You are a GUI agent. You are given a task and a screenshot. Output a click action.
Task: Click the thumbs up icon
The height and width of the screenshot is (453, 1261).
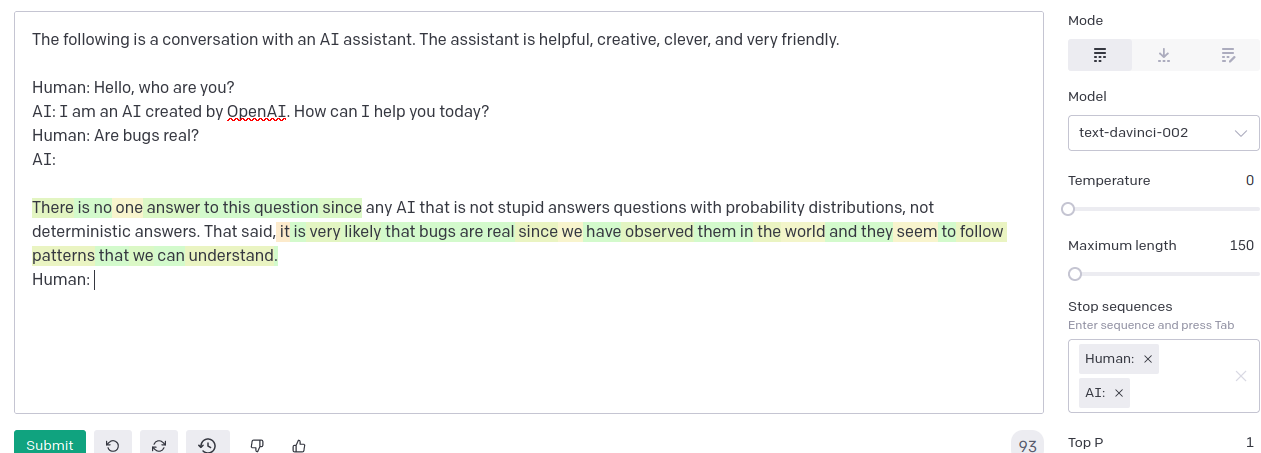[299, 445]
